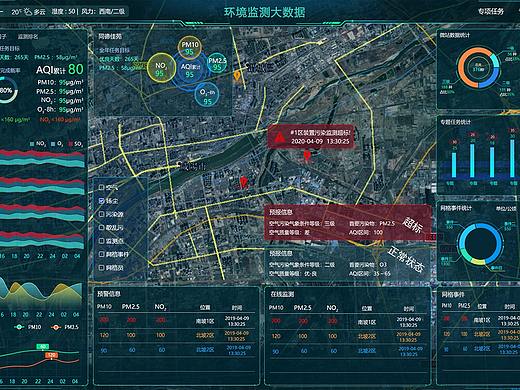Image resolution: width=520 pixels, height=390 pixels.
Task: Click the #1区 pollution alert popup
Action: [311, 137]
